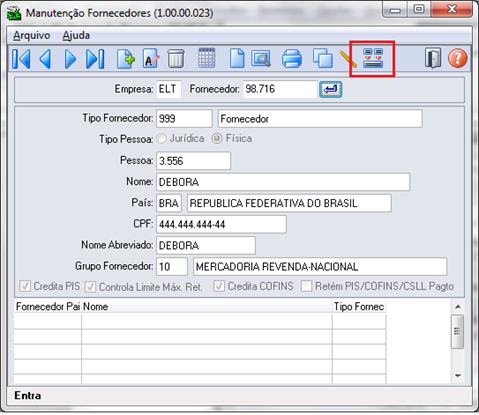
Task: Click the Tipo Fornecedor description field
Action: (320, 119)
